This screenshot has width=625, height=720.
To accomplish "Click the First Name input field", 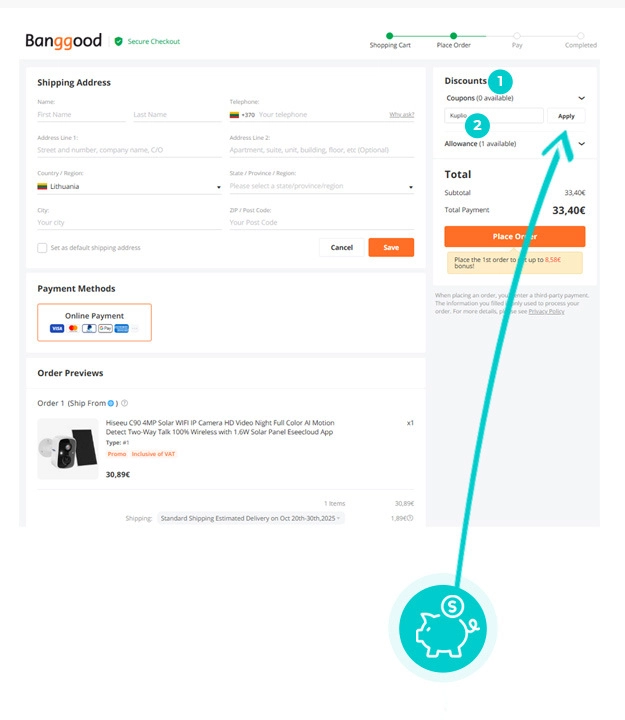I will tap(81, 115).
